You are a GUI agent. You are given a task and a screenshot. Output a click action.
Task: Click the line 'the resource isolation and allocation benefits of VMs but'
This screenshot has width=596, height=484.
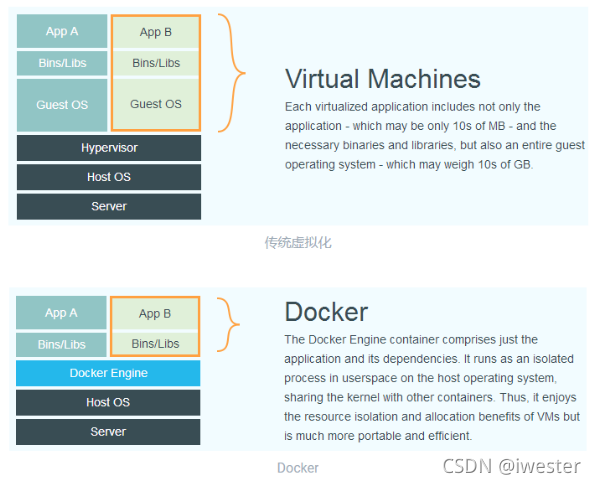coord(432,417)
